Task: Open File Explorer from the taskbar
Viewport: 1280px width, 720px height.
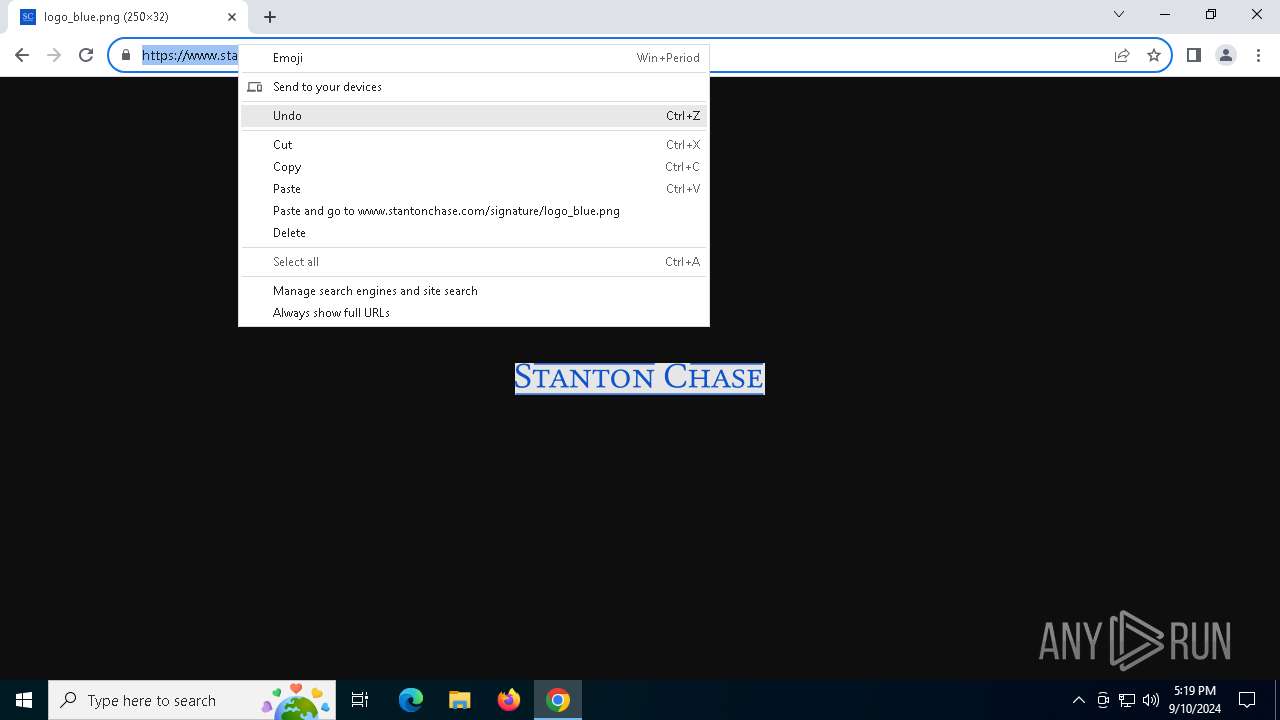Action: (460, 700)
